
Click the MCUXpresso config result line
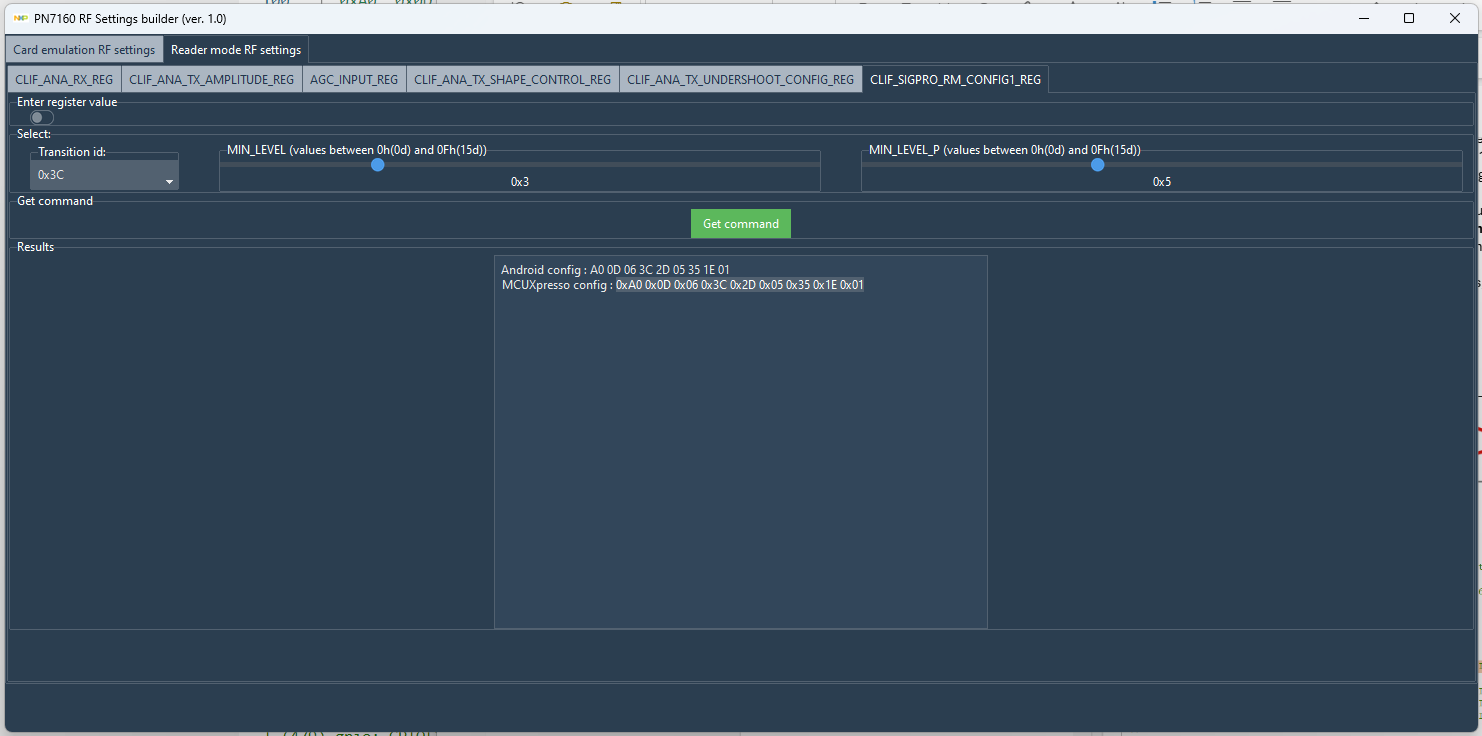[683, 285]
